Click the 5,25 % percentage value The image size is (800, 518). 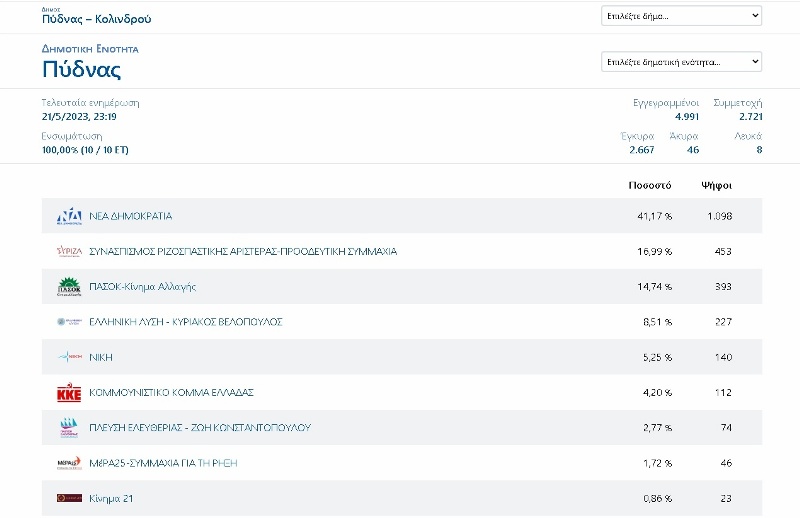[x=658, y=357]
